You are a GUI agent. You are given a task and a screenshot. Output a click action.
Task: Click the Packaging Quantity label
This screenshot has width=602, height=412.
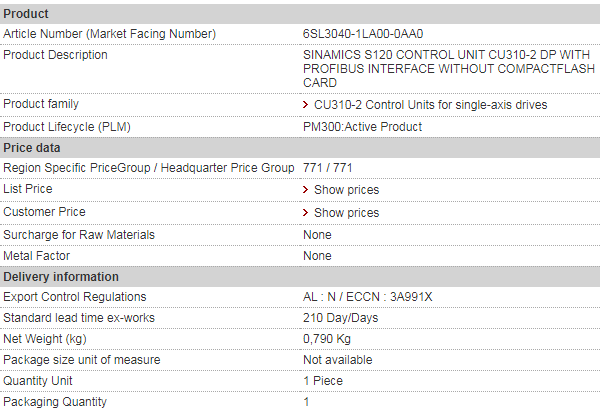[x=54, y=402]
